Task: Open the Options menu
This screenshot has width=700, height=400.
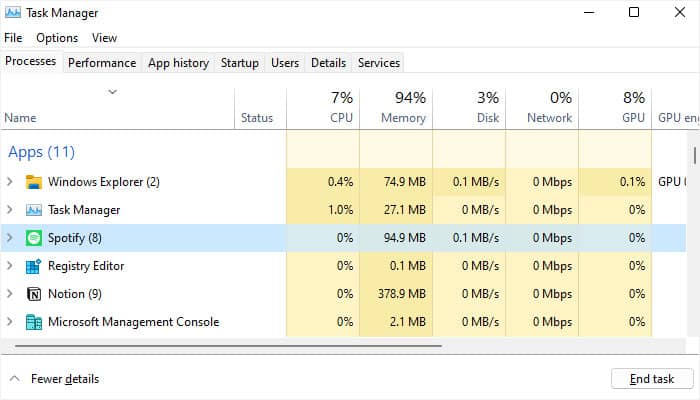Action: (x=57, y=38)
